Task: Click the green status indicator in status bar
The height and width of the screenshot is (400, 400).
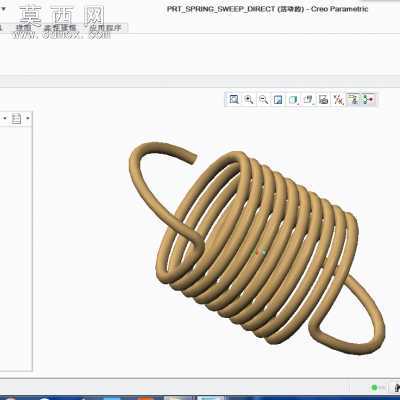Action: click(x=374, y=388)
